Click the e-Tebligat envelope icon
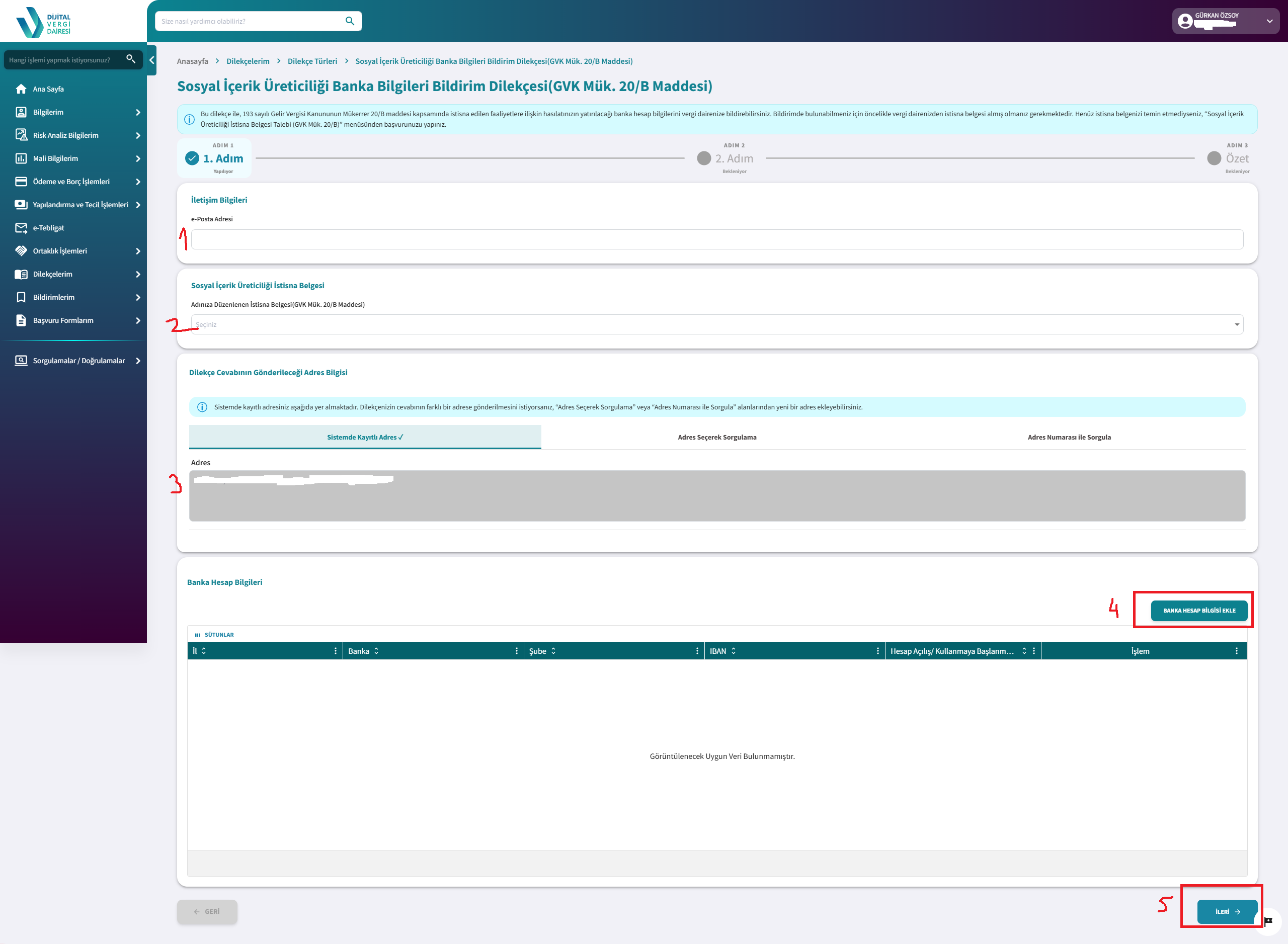This screenshot has width=1288, height=944. (x=21, y=228)
